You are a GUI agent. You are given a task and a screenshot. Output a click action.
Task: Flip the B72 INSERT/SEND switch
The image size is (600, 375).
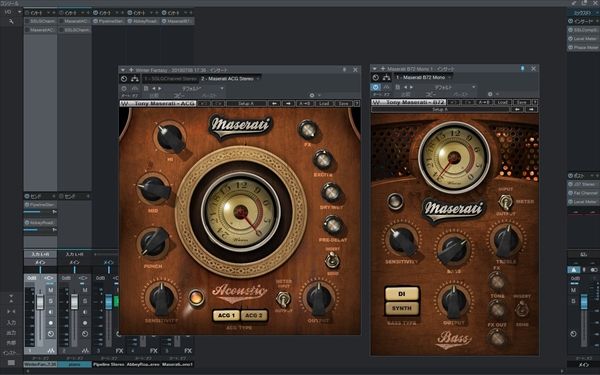(x=522, y=309)
